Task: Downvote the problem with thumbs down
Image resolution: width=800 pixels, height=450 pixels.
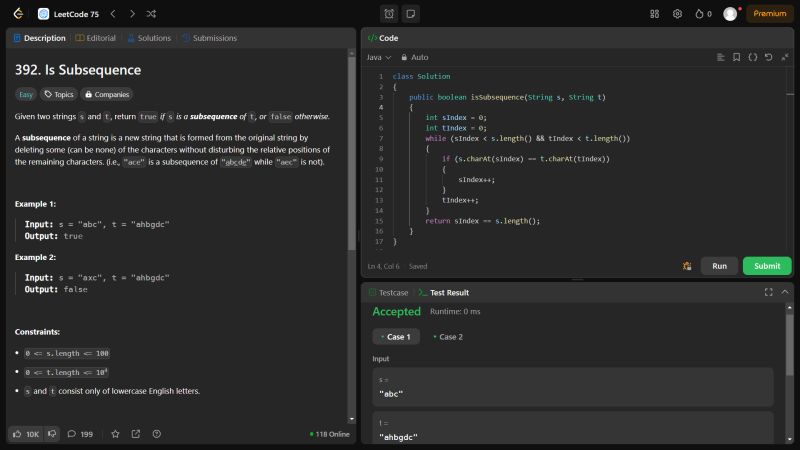Action: point(53,434)
